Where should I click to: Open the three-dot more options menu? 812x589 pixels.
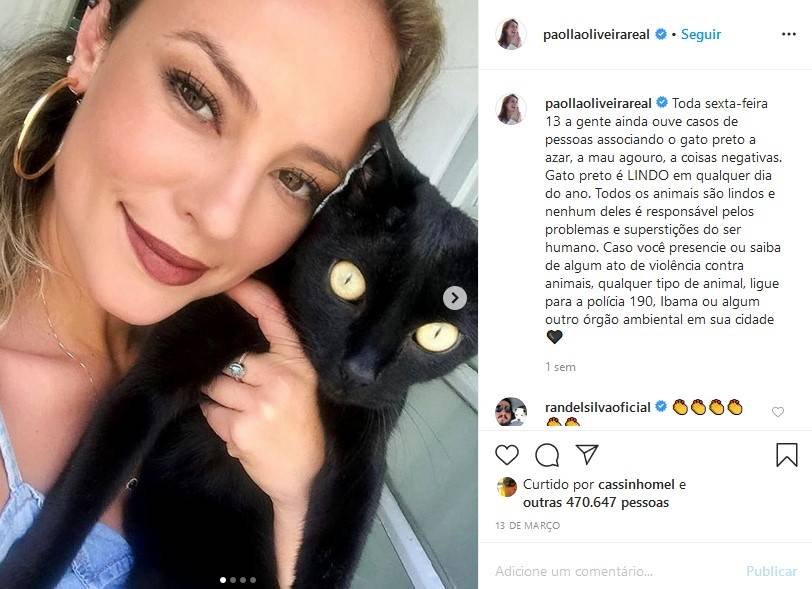click(789, 34)
